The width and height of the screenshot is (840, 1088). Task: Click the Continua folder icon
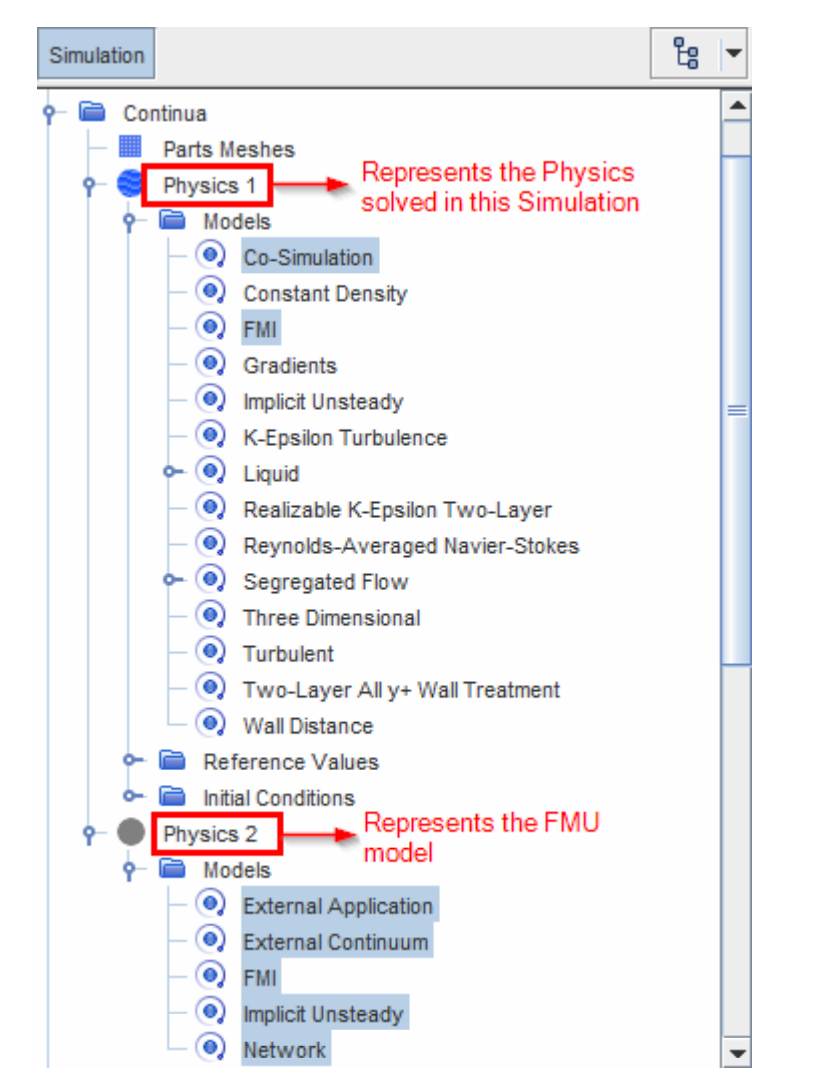click(92, 112)
